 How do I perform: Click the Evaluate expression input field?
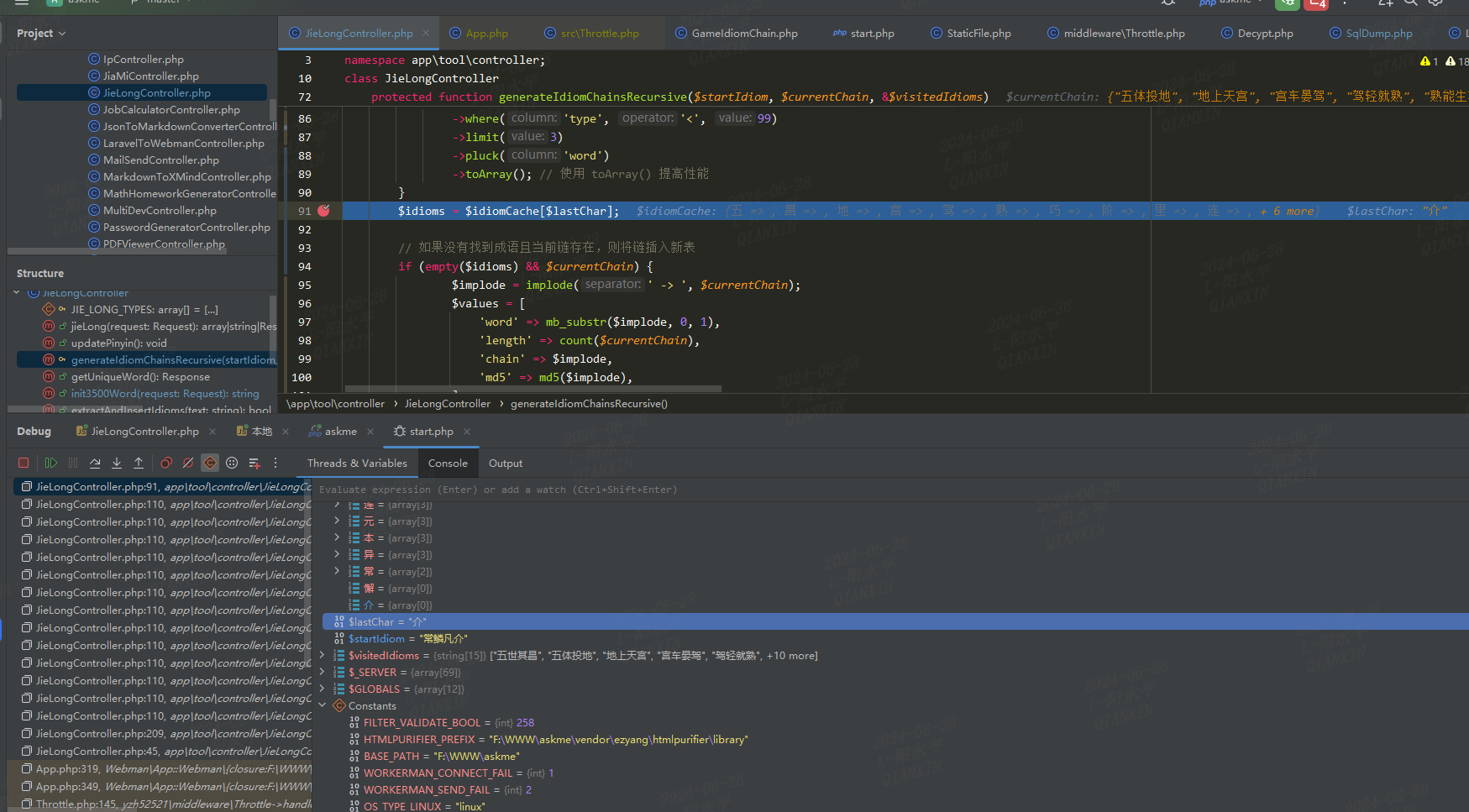[x=890, y=490]
